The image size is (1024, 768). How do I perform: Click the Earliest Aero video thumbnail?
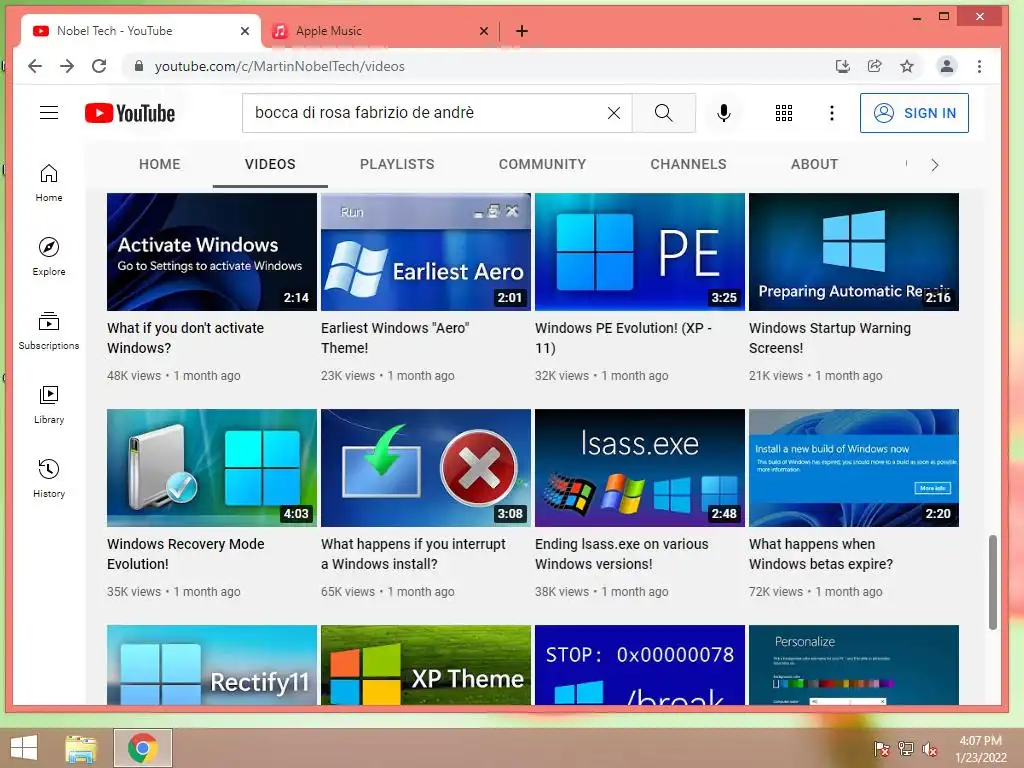point(426,252)
